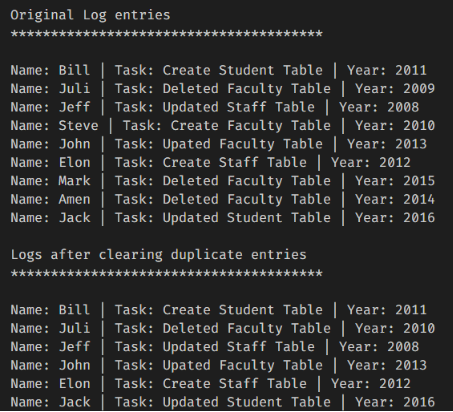Click the second Bill line with Year 2011

point(219,310)
